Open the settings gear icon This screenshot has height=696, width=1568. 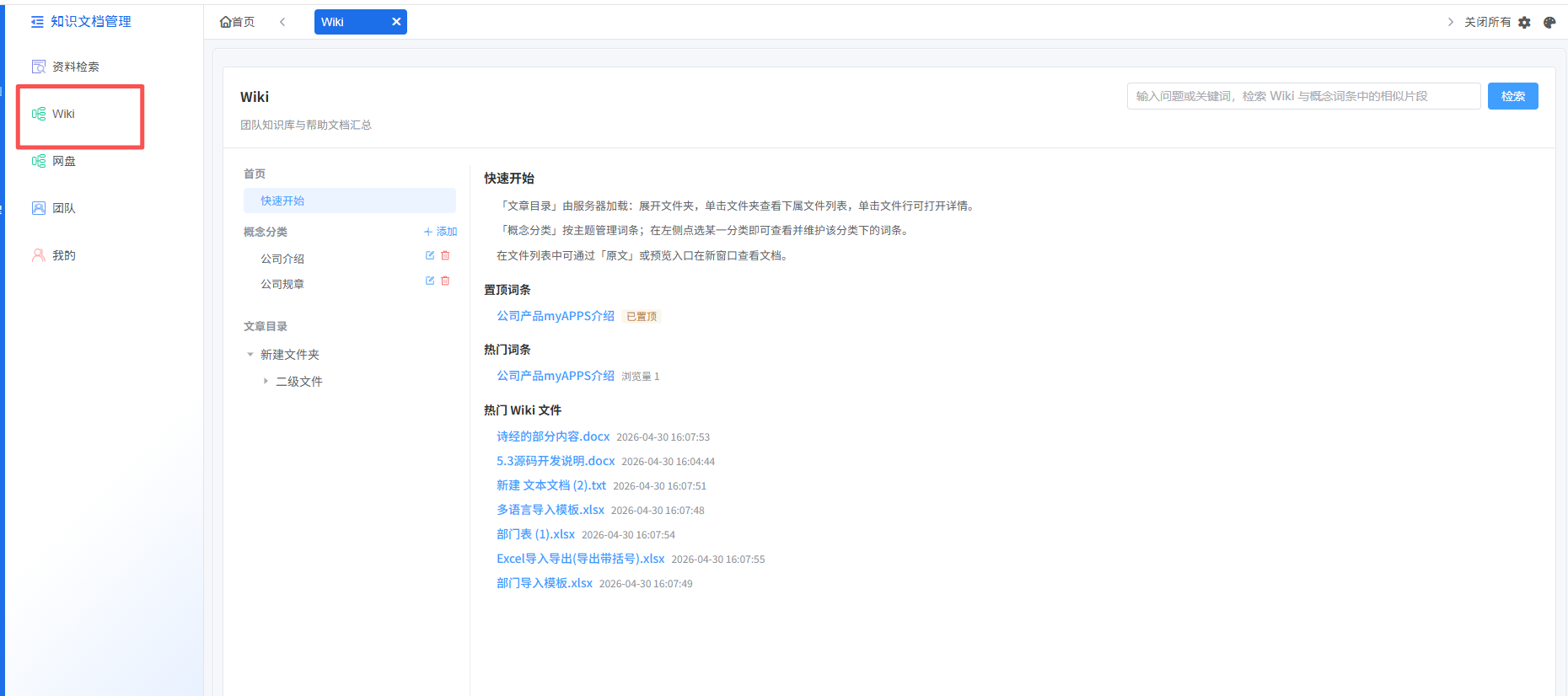pos(1524,23)
